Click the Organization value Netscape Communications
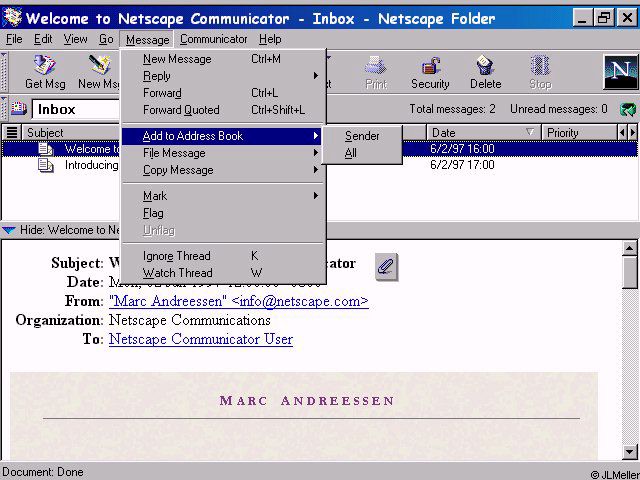 [x=190, y=320]
